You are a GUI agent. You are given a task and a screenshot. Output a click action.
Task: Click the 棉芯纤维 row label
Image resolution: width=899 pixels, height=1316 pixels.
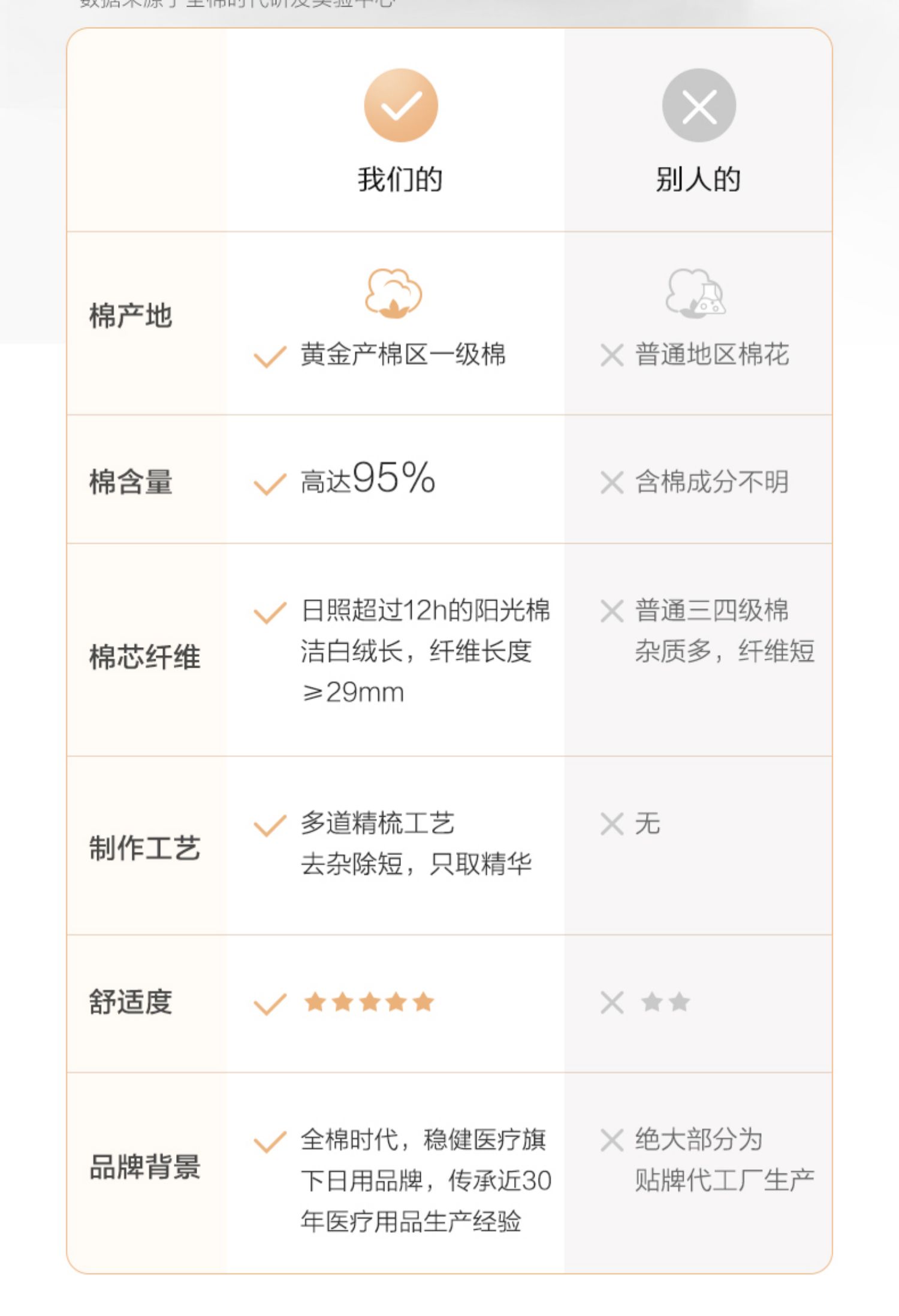144,656
